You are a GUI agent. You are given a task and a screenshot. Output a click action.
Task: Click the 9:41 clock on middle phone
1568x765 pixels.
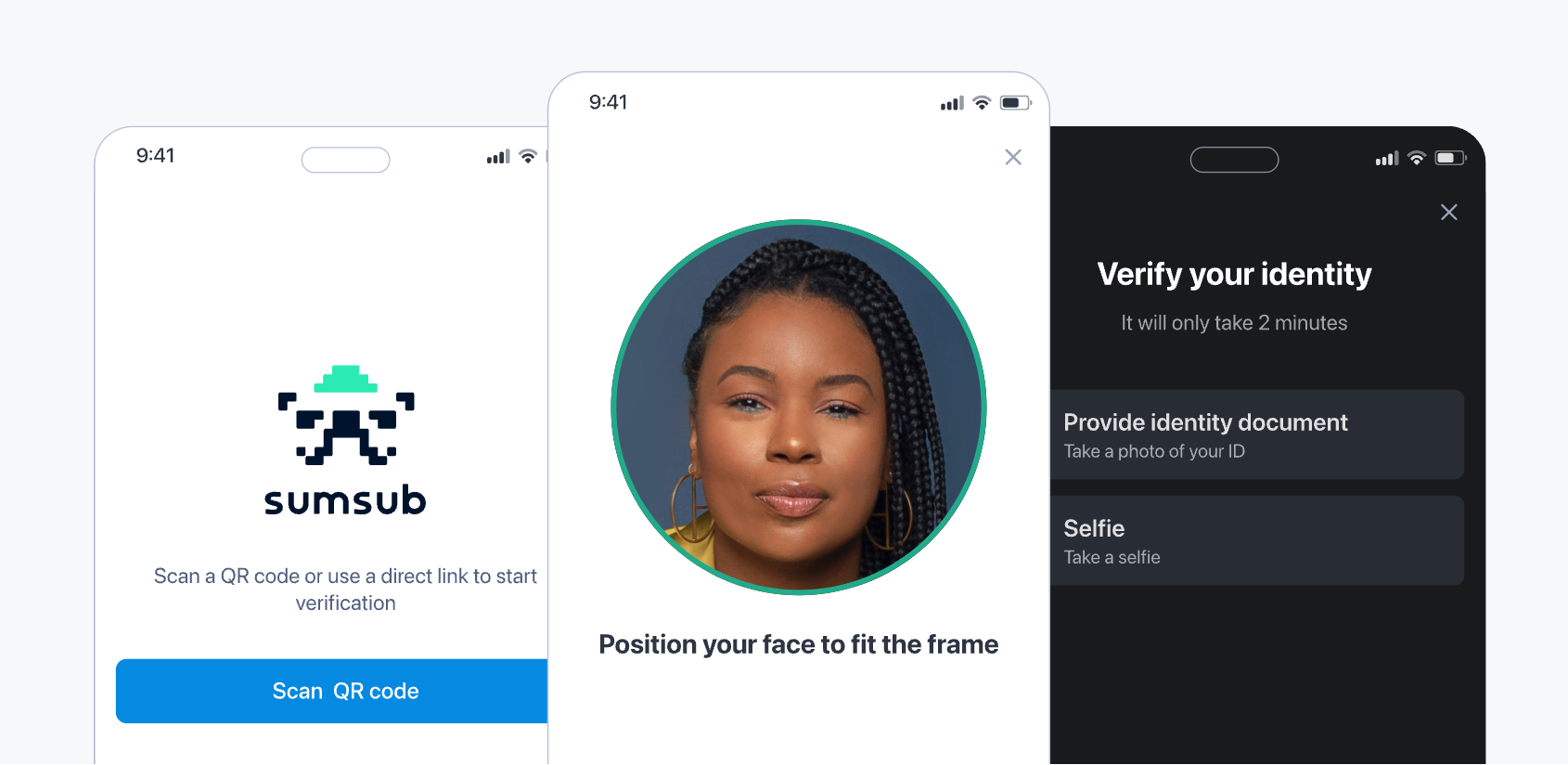[x=609, y=102]
